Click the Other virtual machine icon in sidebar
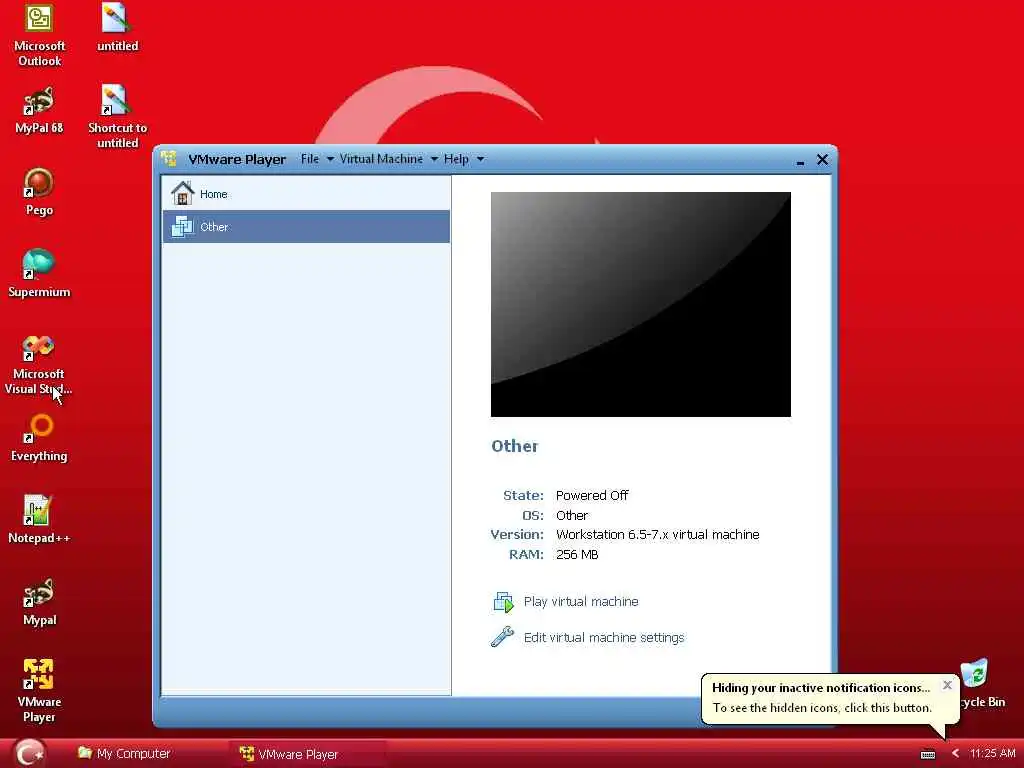This screenshot has width=1024, height=768. 182,227
